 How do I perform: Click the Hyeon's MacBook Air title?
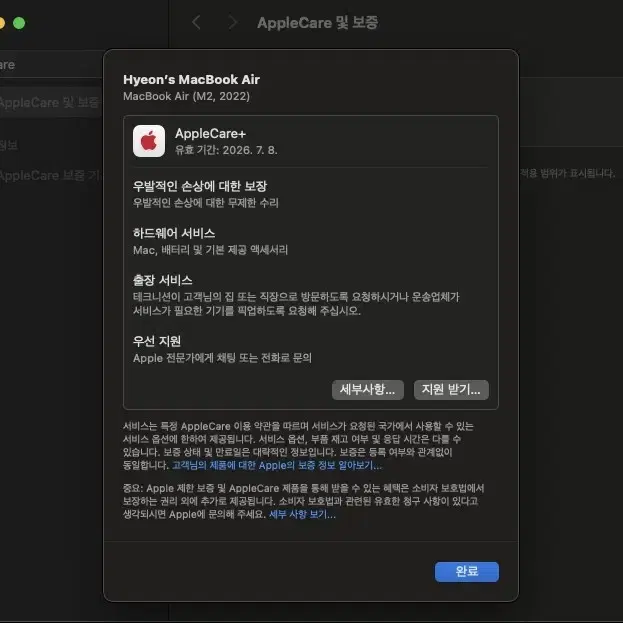(x=191, y=79)
